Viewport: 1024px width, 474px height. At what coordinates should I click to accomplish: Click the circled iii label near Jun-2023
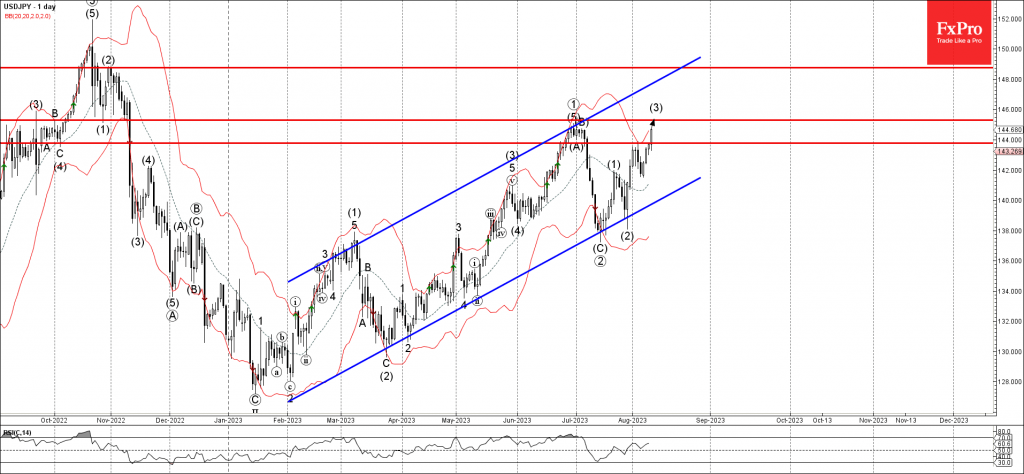490,213
